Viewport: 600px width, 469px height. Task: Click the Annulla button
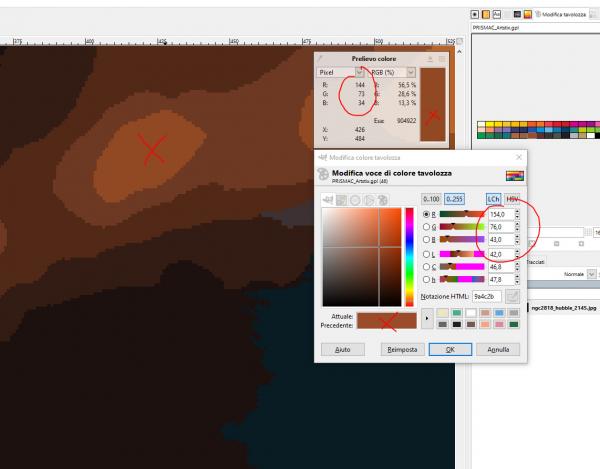click(498, 349)
